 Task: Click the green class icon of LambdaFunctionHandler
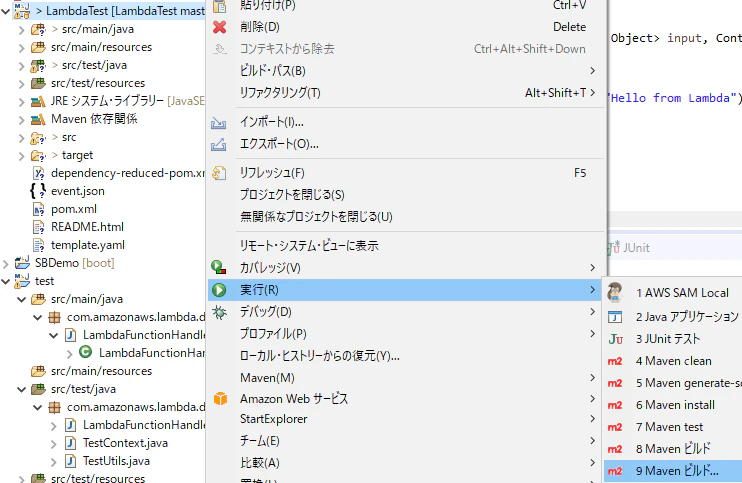pos(85,352)
